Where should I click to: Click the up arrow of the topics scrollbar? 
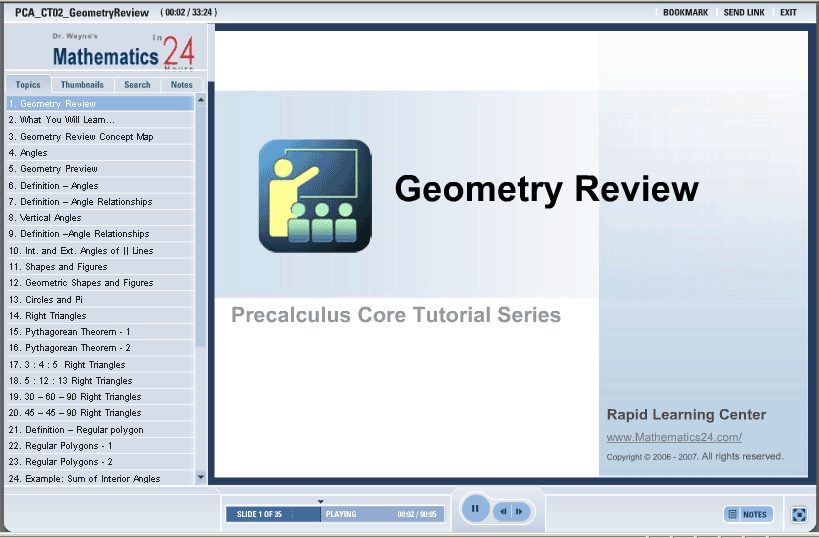pyautogui.click(x=201, y=100)
